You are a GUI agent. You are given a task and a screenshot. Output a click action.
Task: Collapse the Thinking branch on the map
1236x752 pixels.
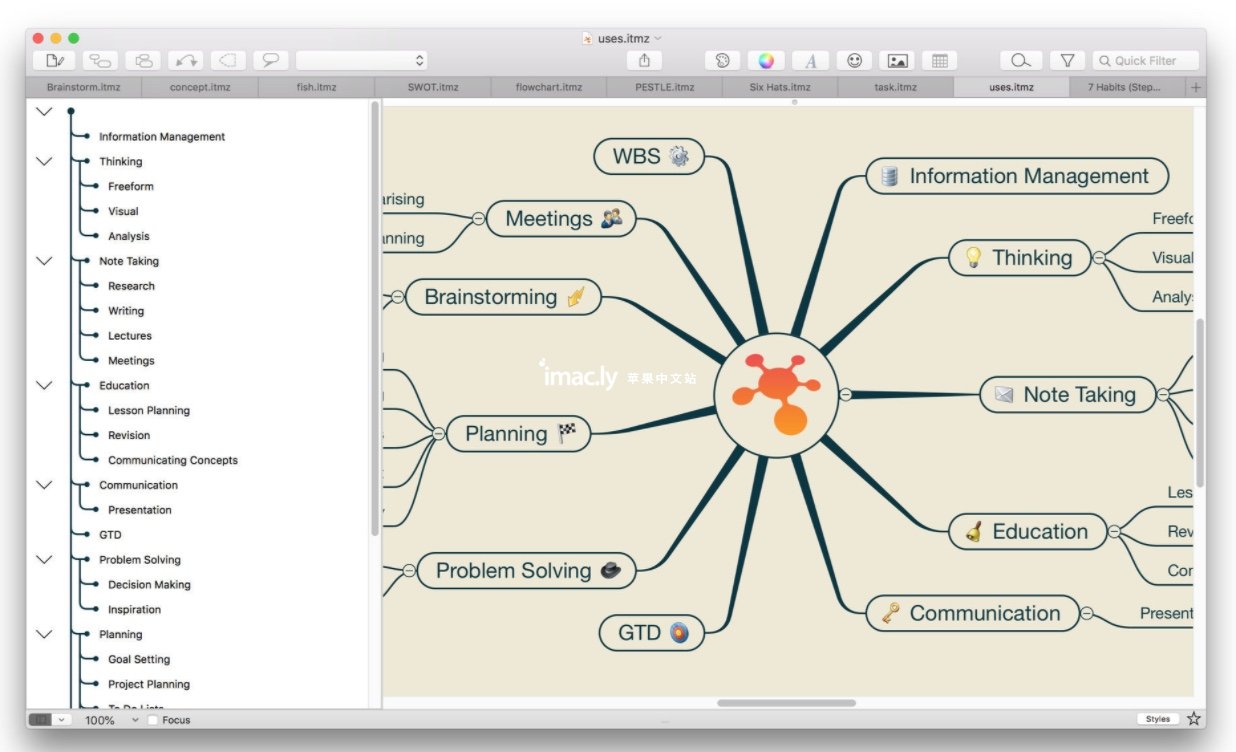tap(1099, 258)
